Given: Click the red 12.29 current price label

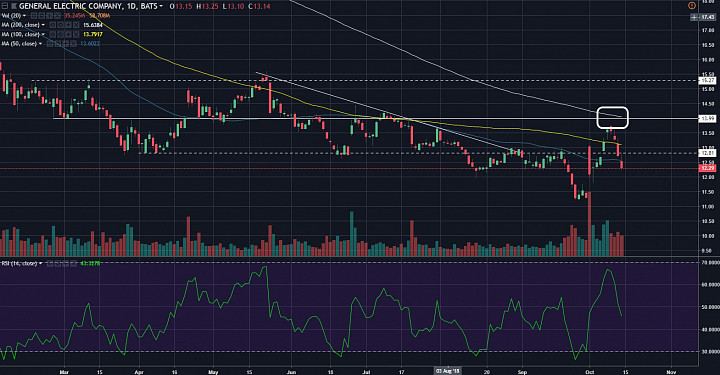Looking at the screenshot, I should pyautogui.click(x=707, y=168).
